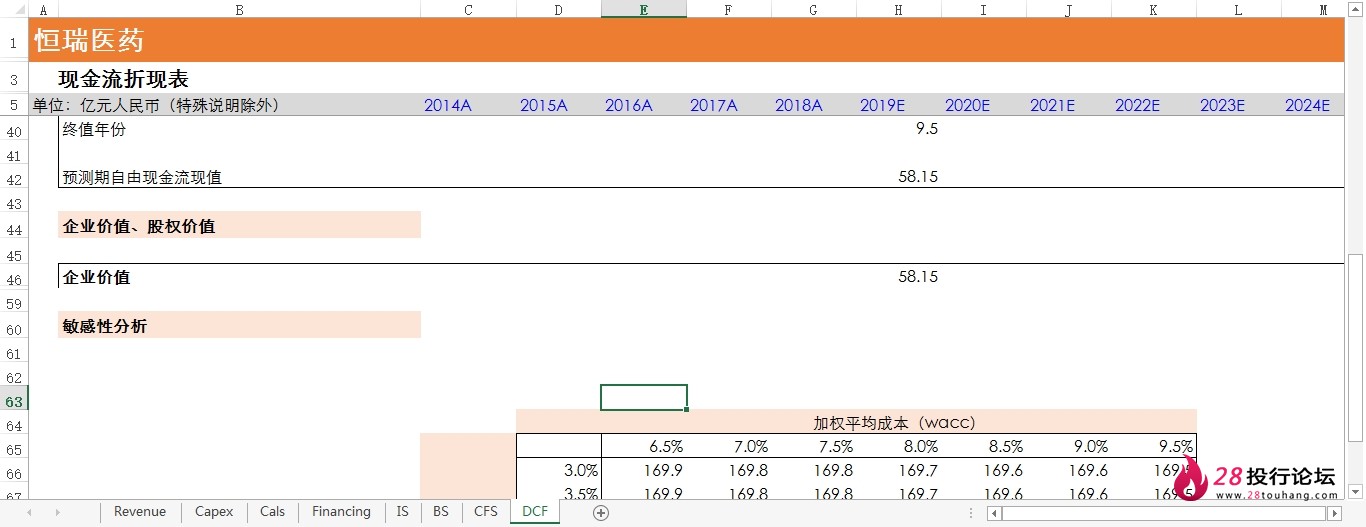Click the 终值年份 label cell
Screen dimensions: 1366x527
[95, 129]
